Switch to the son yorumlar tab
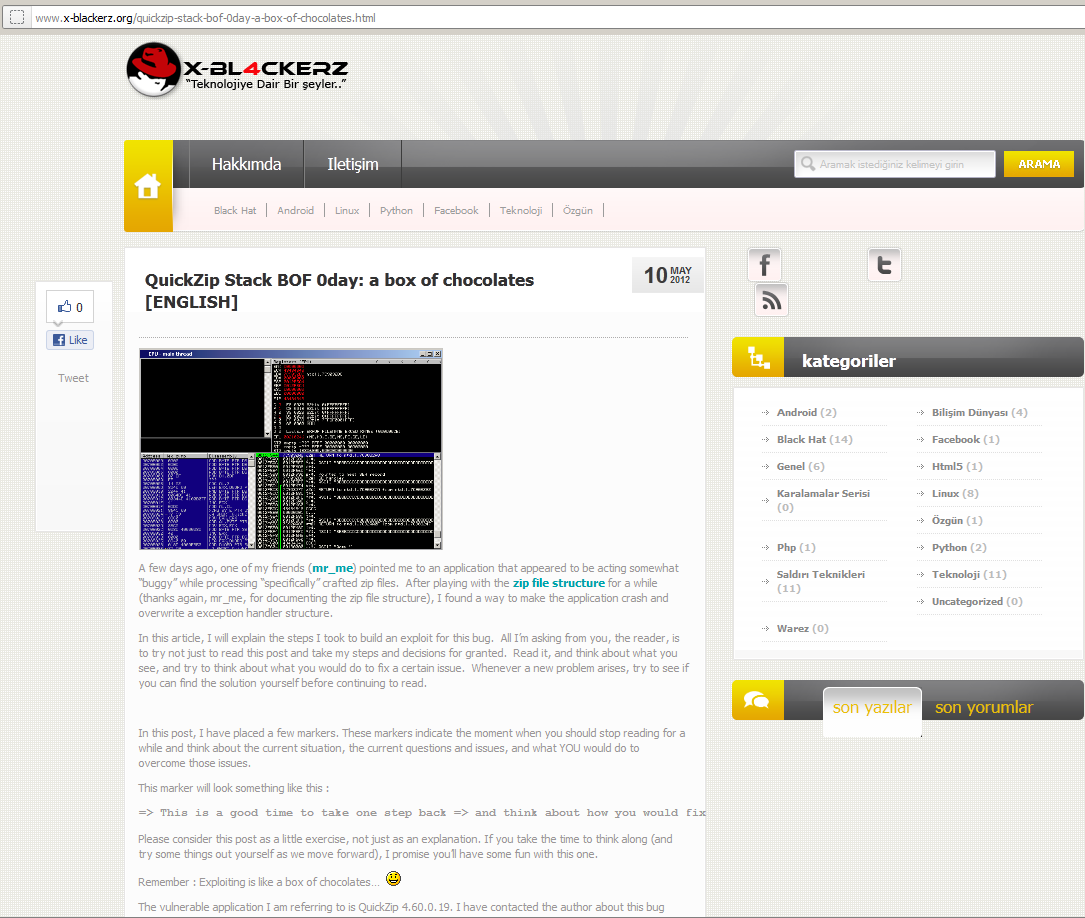The image size is (1085, 918). pyautogui.click(x=983, y=707)
